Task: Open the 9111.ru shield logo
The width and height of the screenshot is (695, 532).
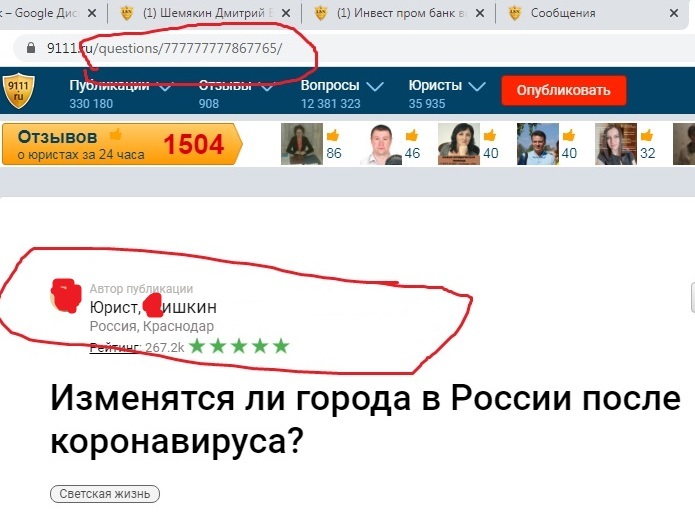Action: [x=18, y=91]
